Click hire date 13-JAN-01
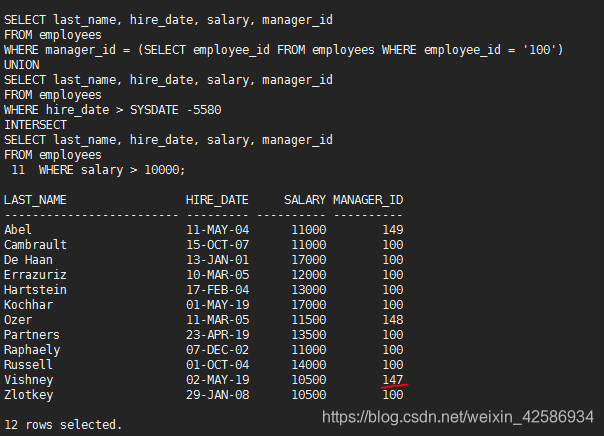Image resolution: width=604 pixels, height=436 pixels. coord(218,260)
